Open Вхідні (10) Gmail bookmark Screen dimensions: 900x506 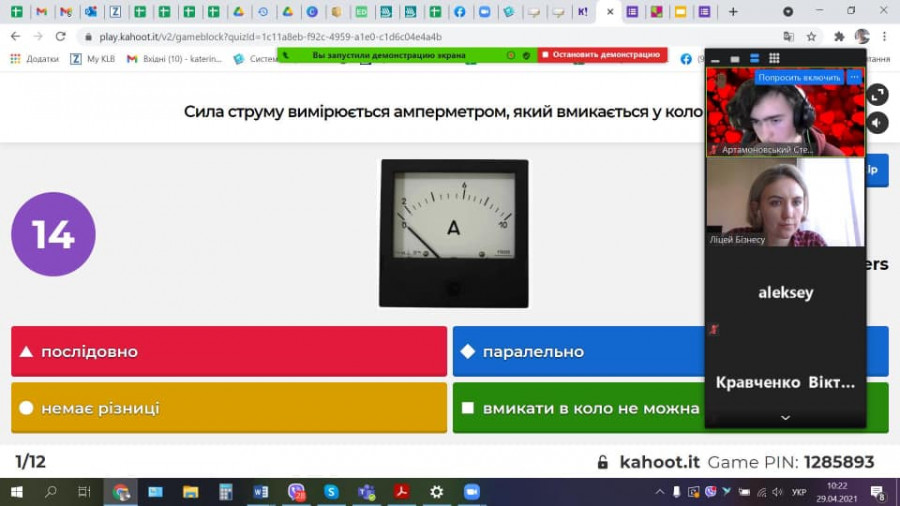[x=174, y=59]
